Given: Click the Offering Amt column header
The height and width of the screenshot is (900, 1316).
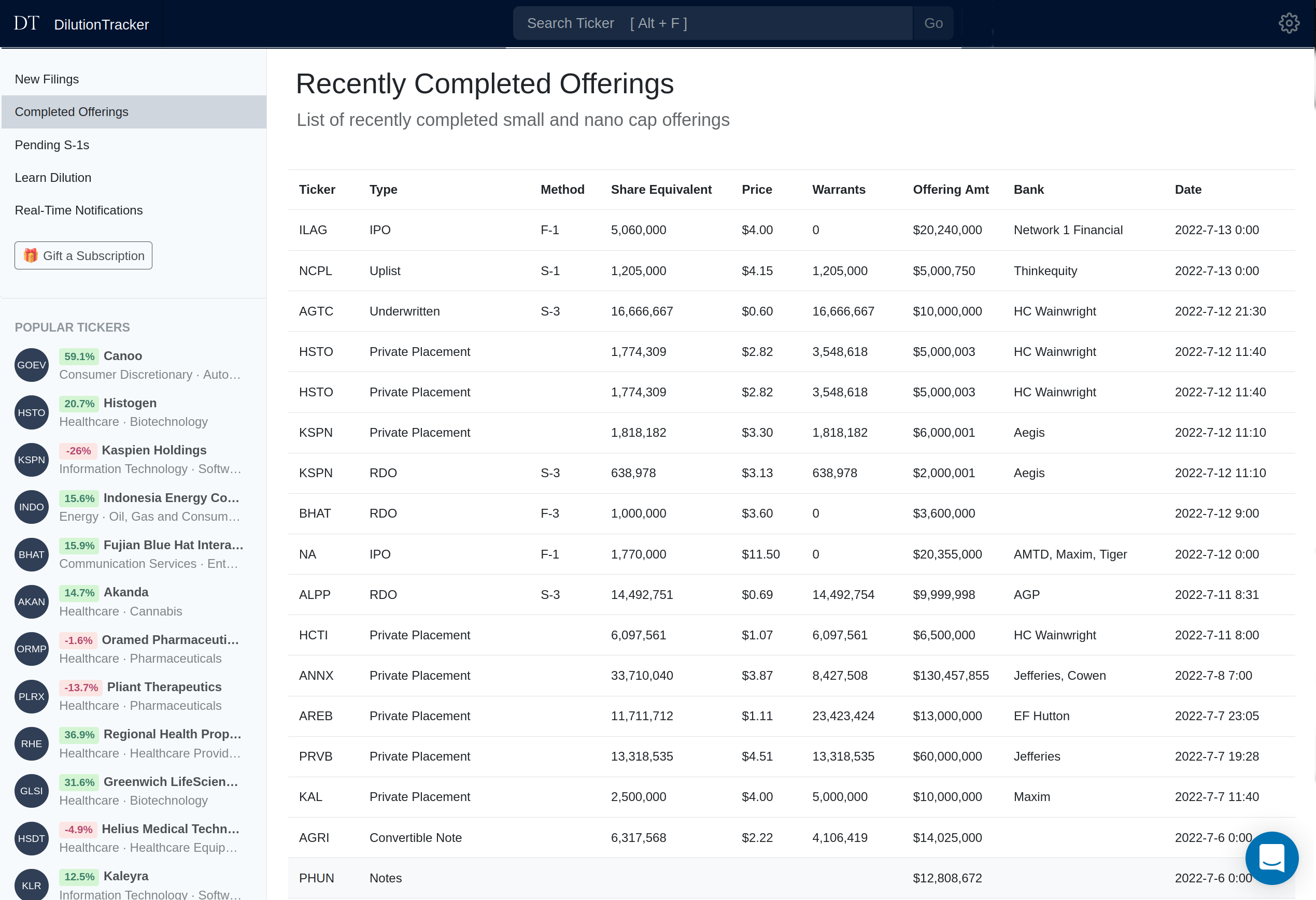Looking at the screenshot, I should (x=950, y=190).
